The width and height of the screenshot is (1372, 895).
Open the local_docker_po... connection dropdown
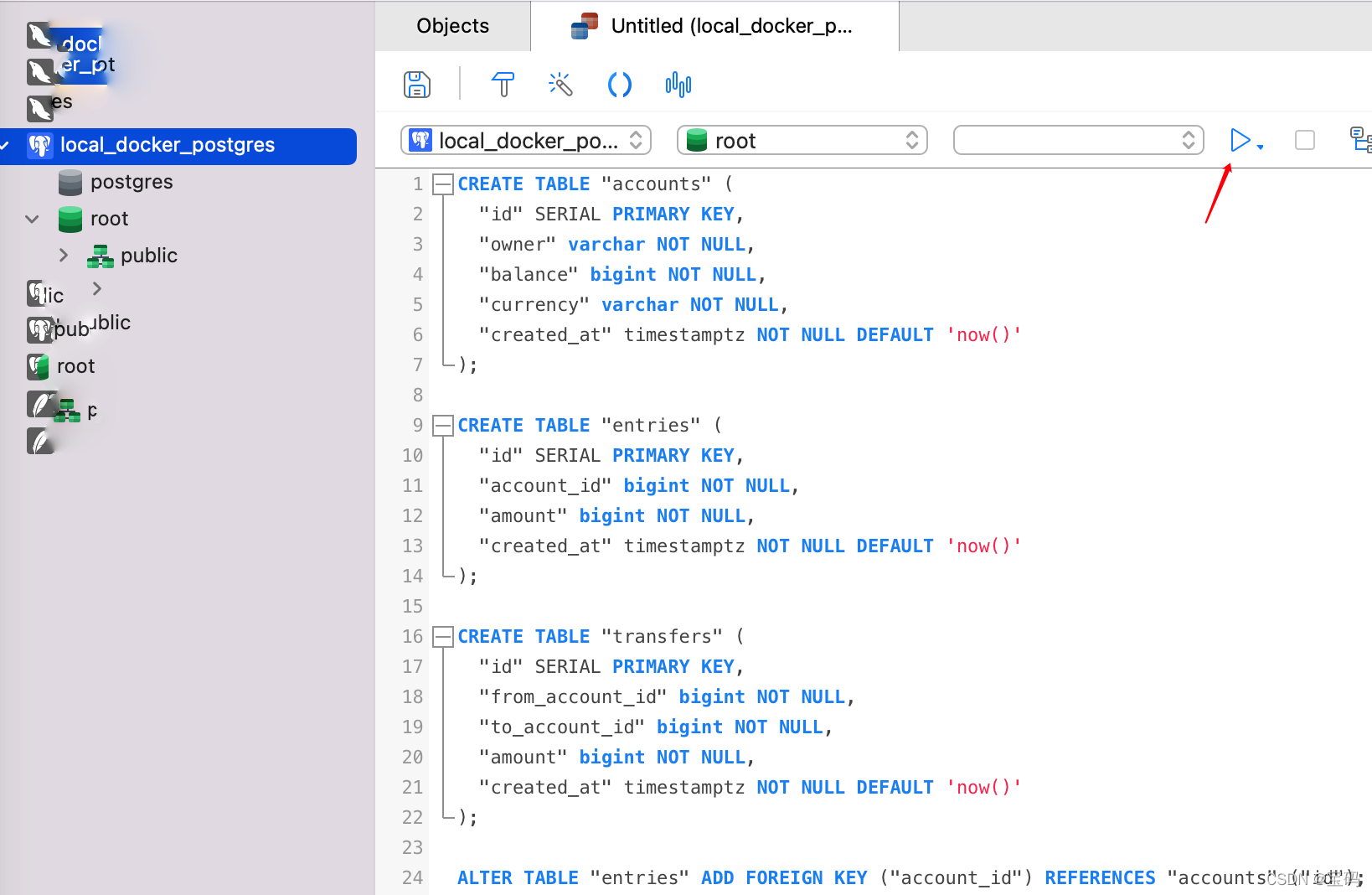point(526,141)
